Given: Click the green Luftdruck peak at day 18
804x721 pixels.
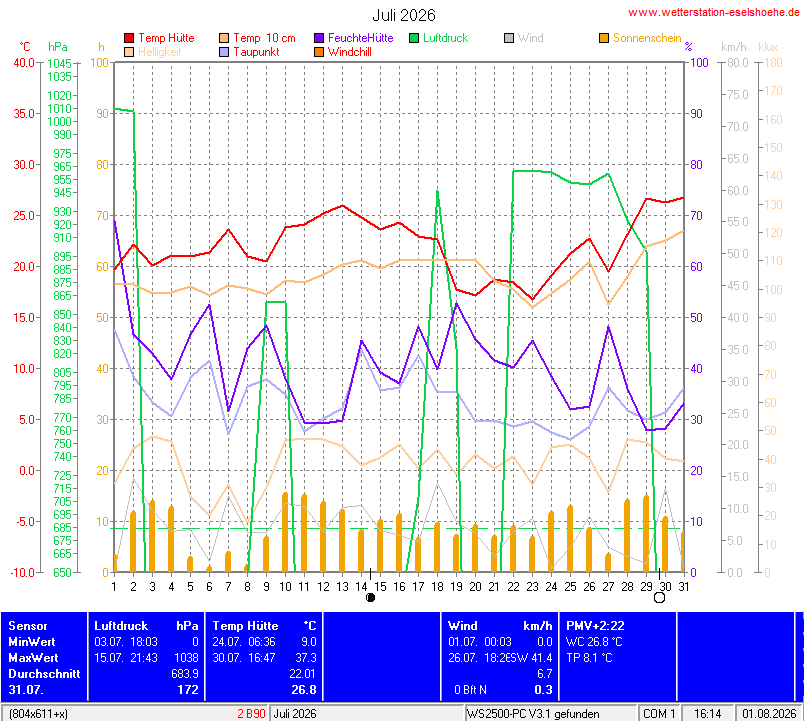Looking at the screenshot, I should coord(437,191).
